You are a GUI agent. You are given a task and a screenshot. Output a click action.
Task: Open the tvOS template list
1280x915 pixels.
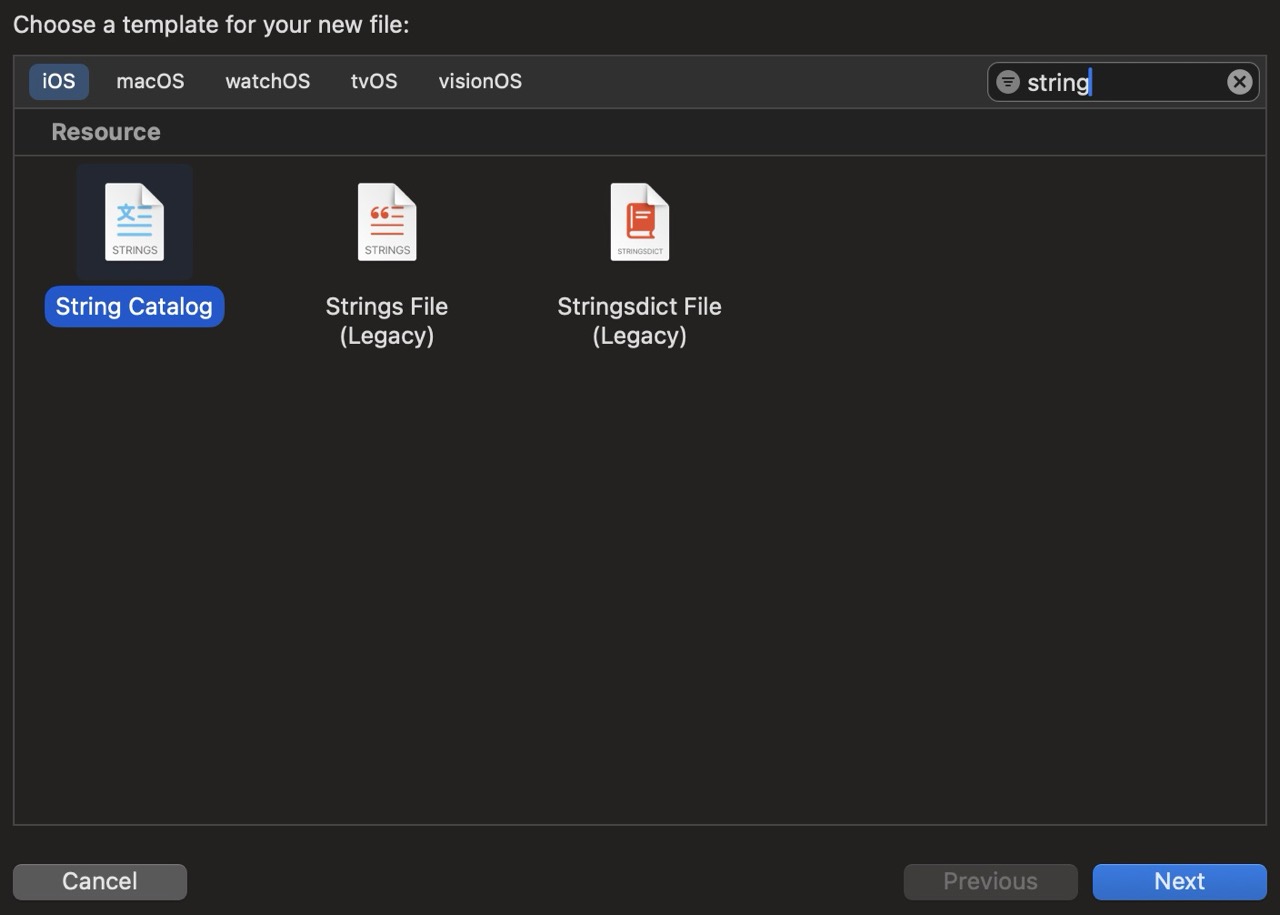tap(373, 81)
